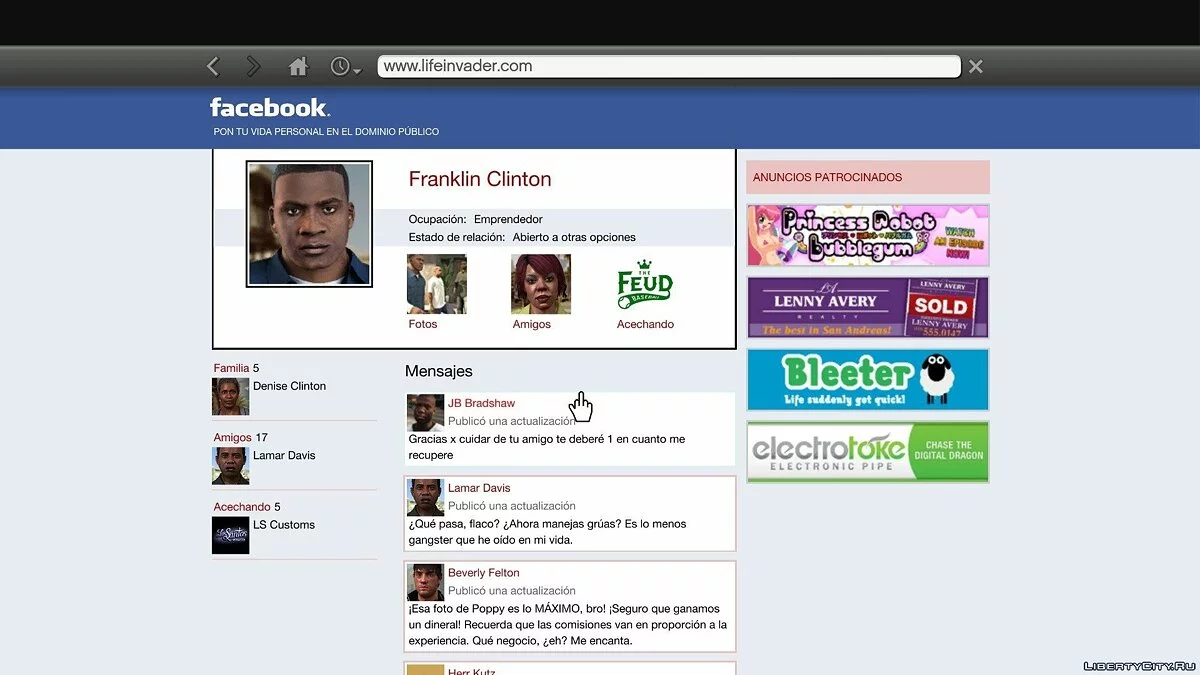
Task: Click the browser forward arrow
Action: [254, 67]
